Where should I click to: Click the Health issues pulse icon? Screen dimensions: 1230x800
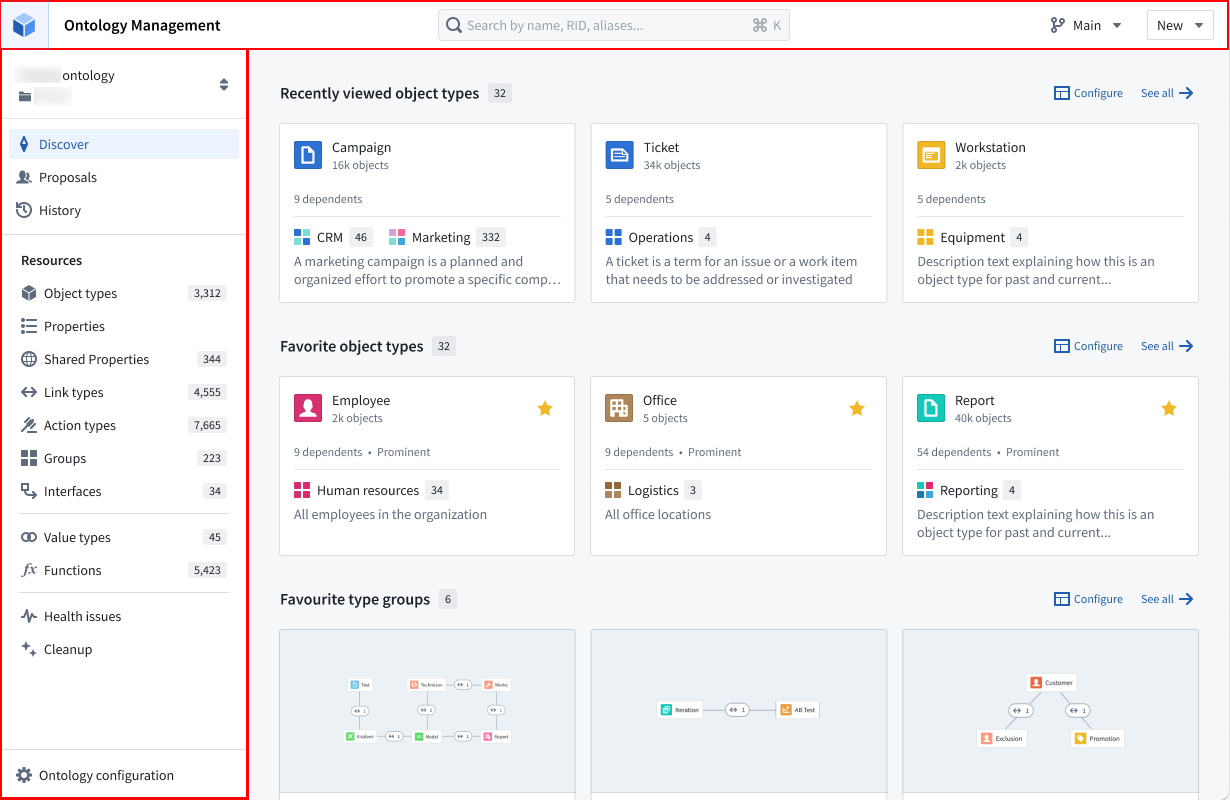click(x=29, y=616)
